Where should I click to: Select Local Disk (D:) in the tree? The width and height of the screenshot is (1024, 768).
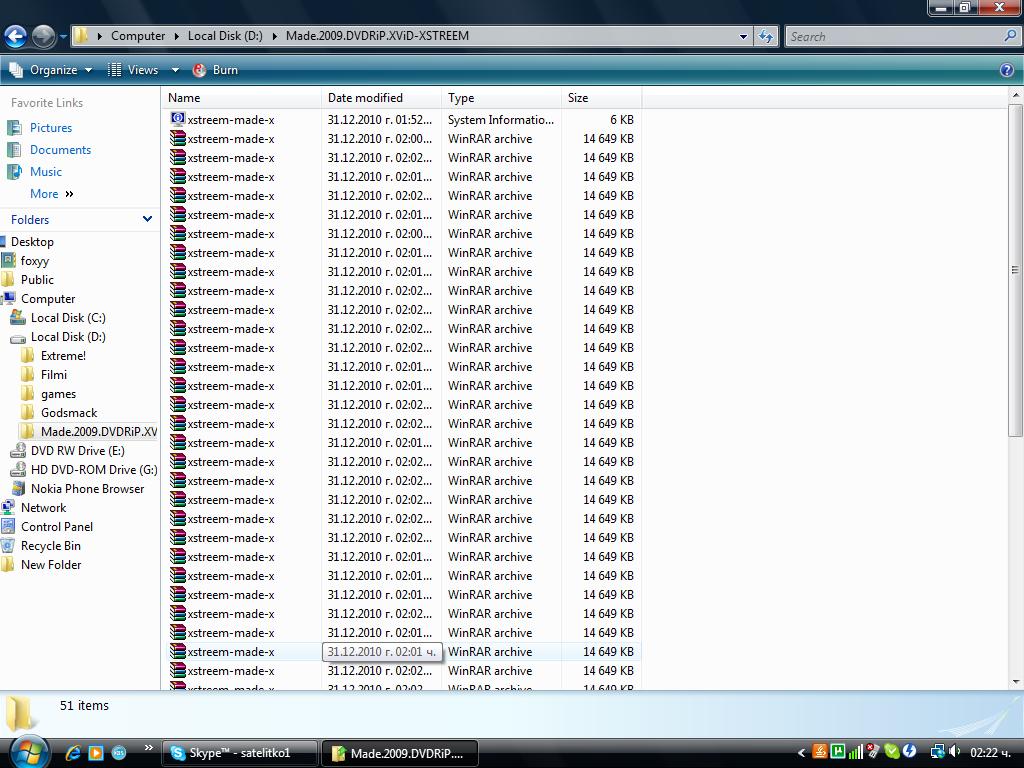pos(68,336)
